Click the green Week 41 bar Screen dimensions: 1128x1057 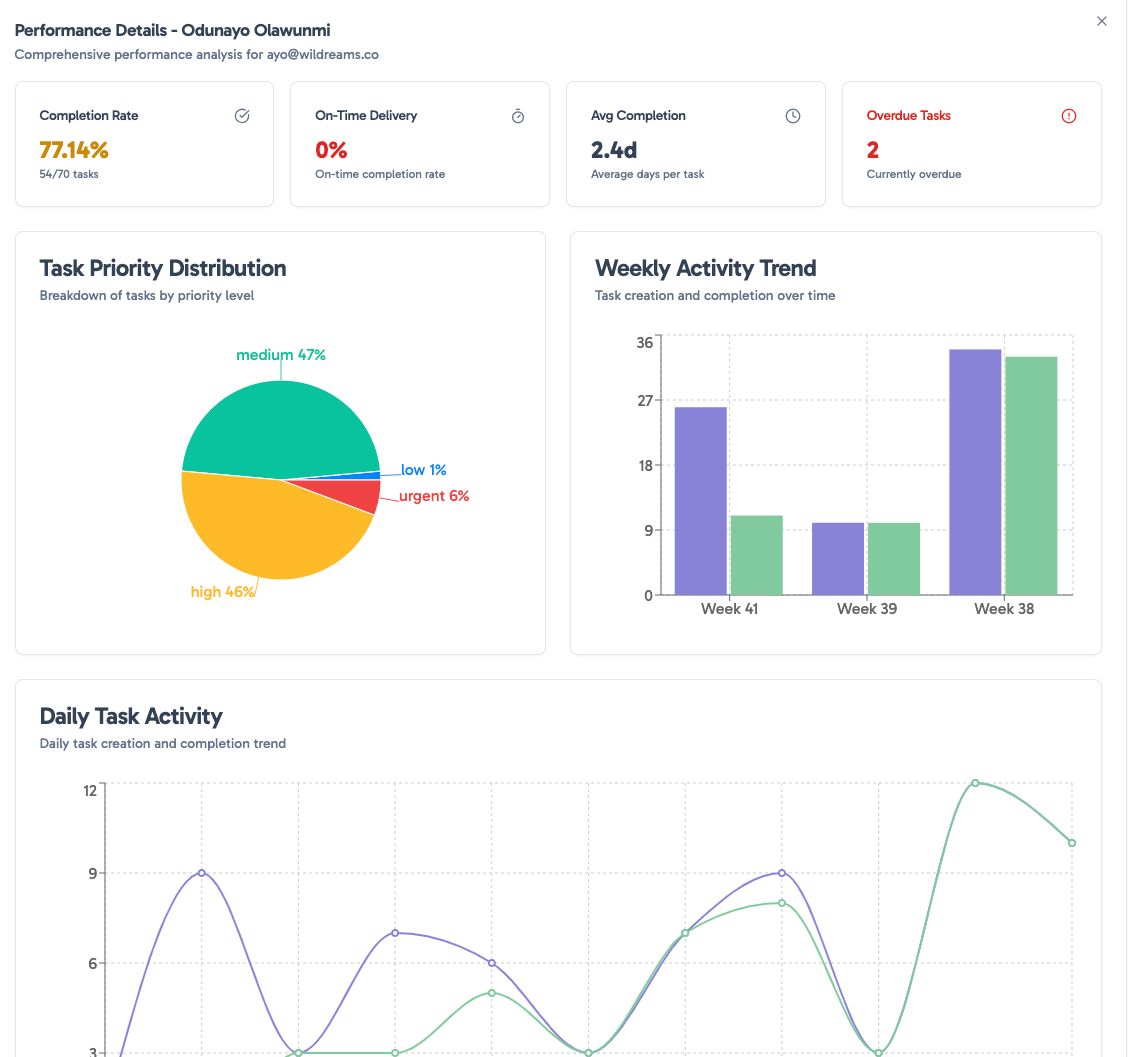tap(757, 555)
